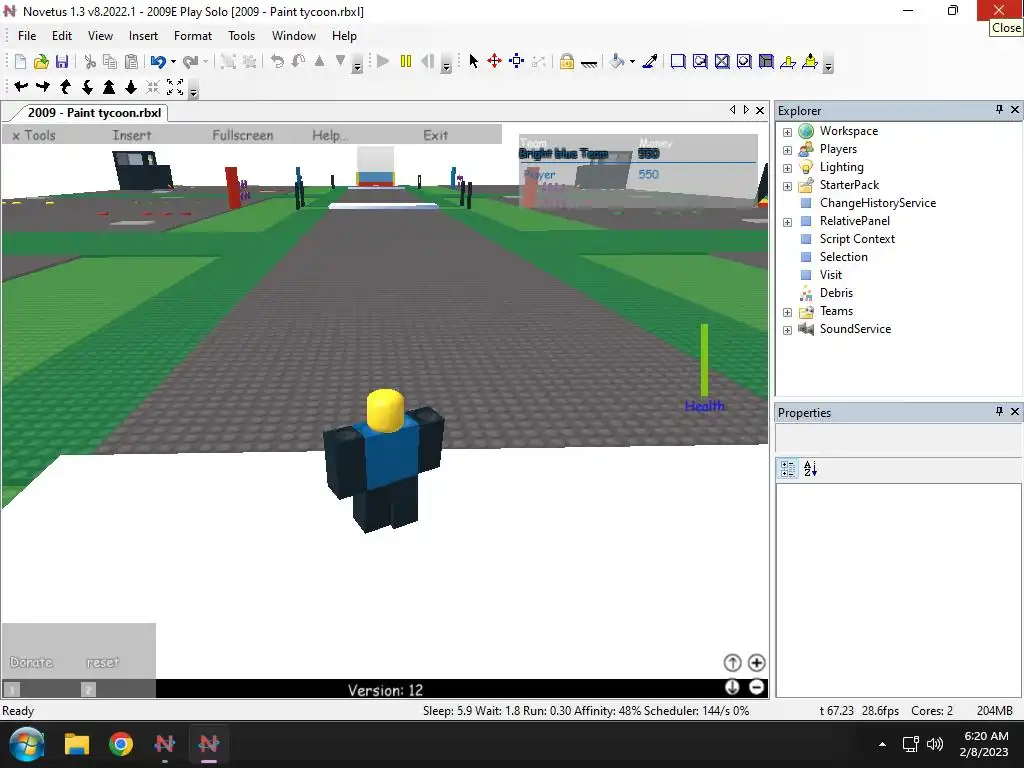Toggle alphabetical sort in Properties panel
This screenshot has width=1024, height=768.
[810, 468]
